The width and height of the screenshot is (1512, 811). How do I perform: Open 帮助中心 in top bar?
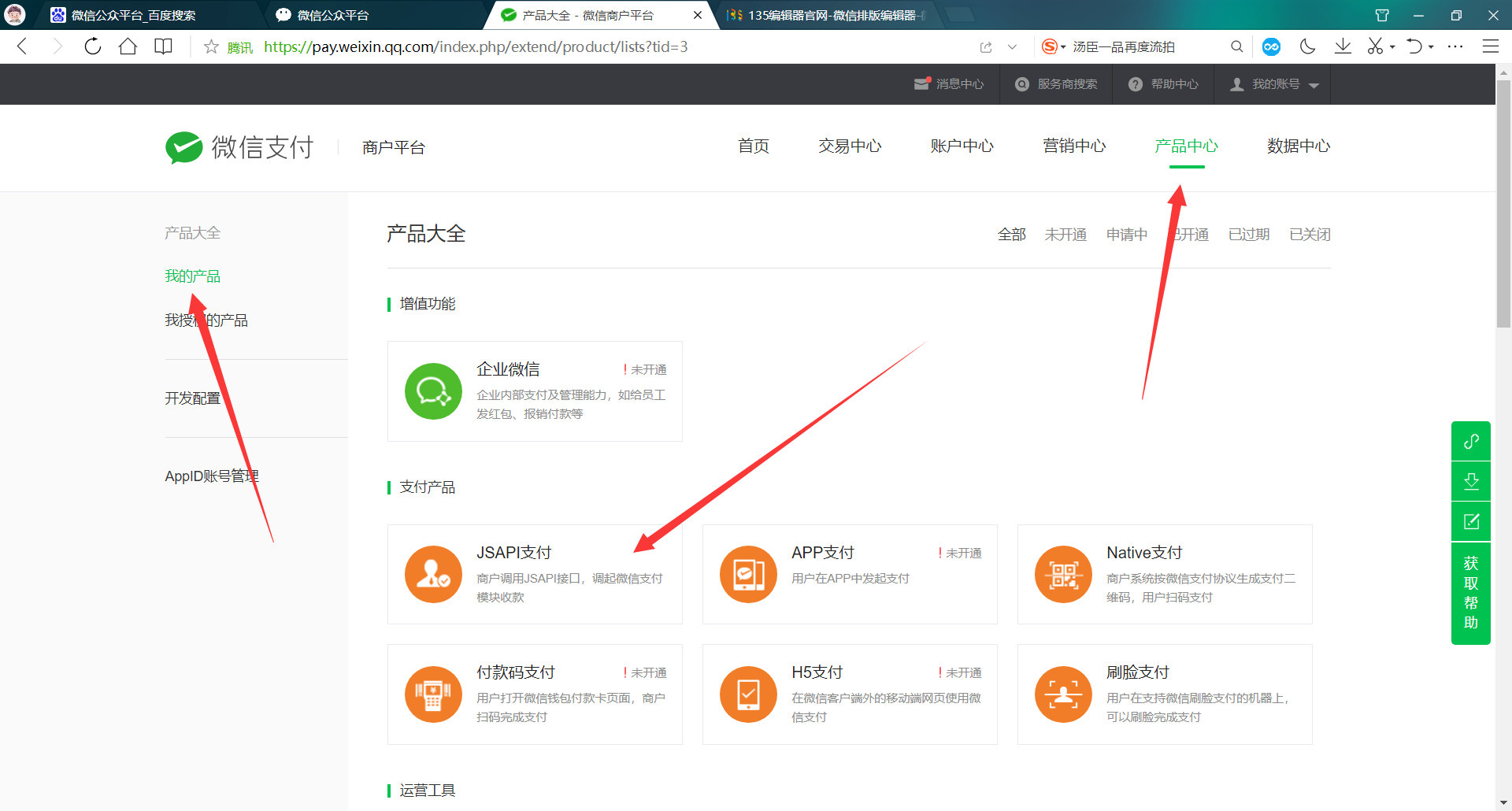(x=1163, y=84)
